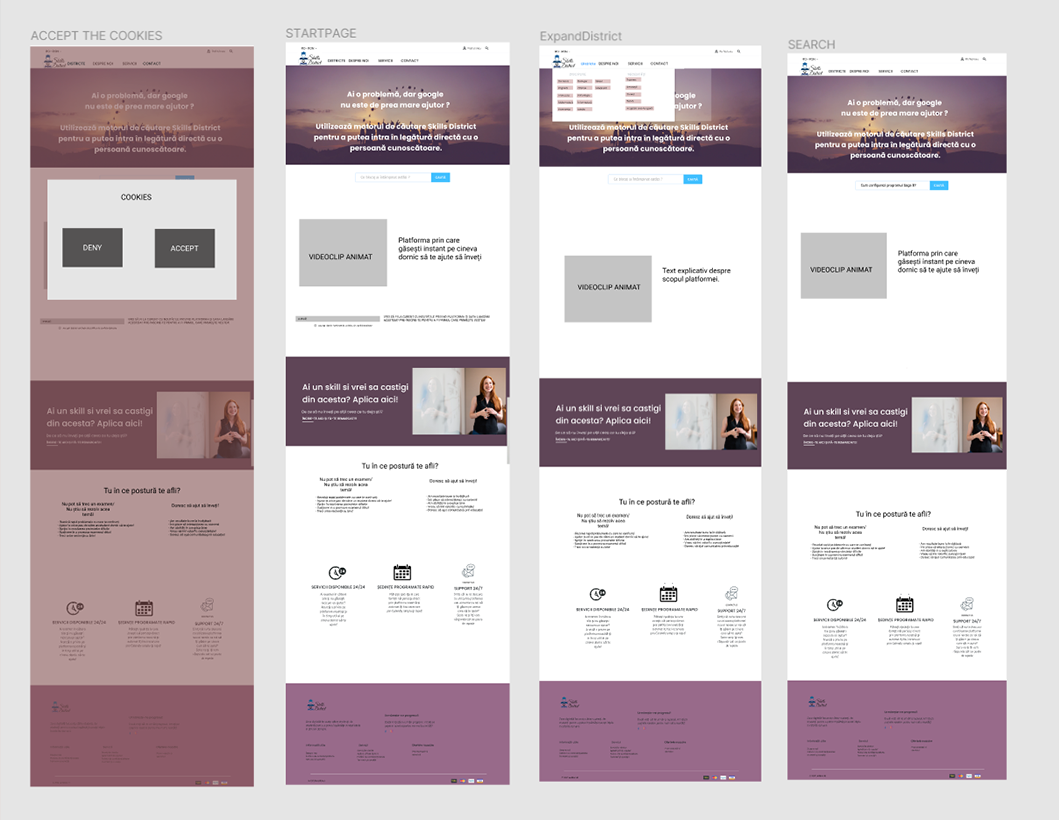
Task: Click the 24-hour clock icon in STARTPAGE frame
Action: pos(337,573)
